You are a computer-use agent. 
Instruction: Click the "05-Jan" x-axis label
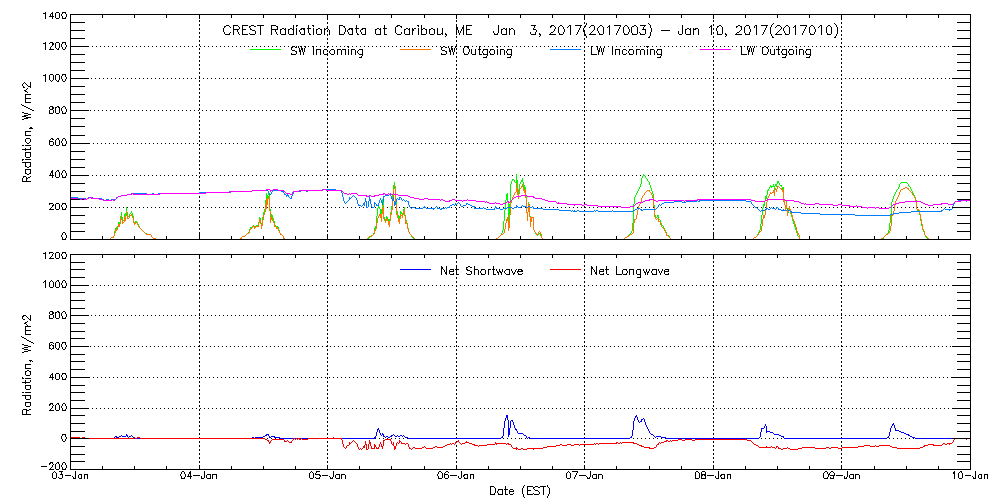[327, 476]
